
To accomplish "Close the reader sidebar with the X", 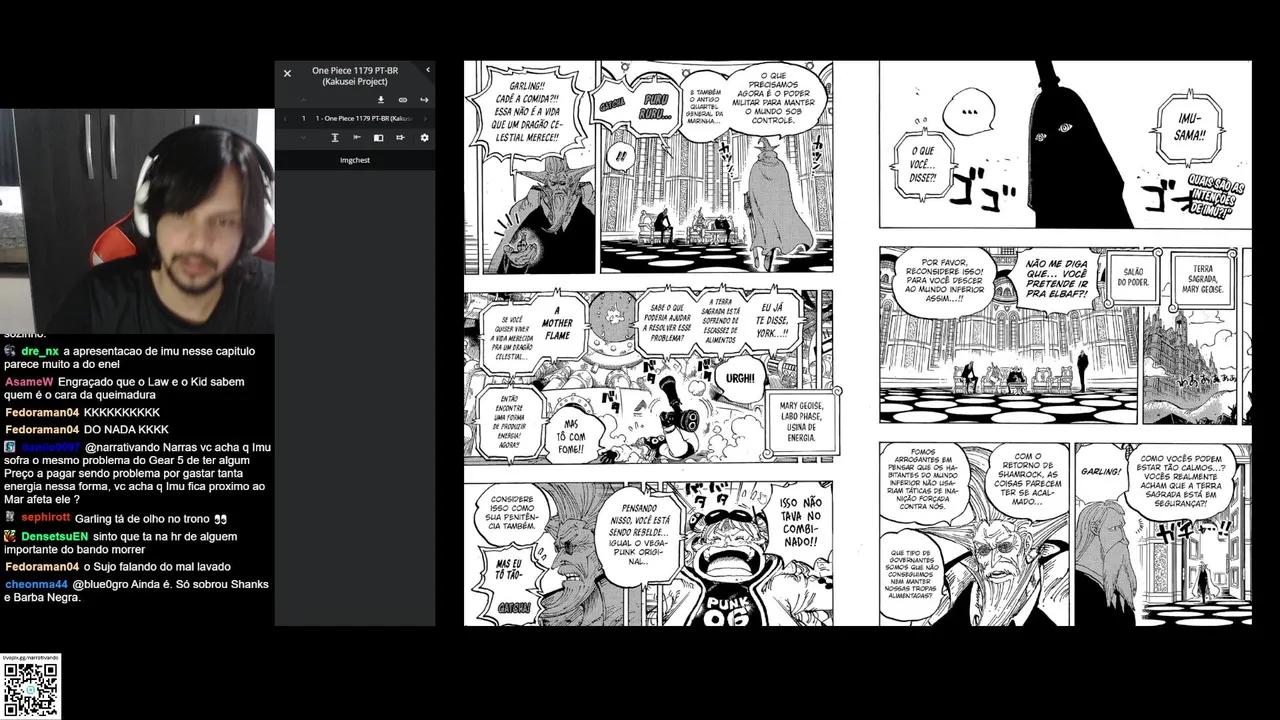I will 287,73.
